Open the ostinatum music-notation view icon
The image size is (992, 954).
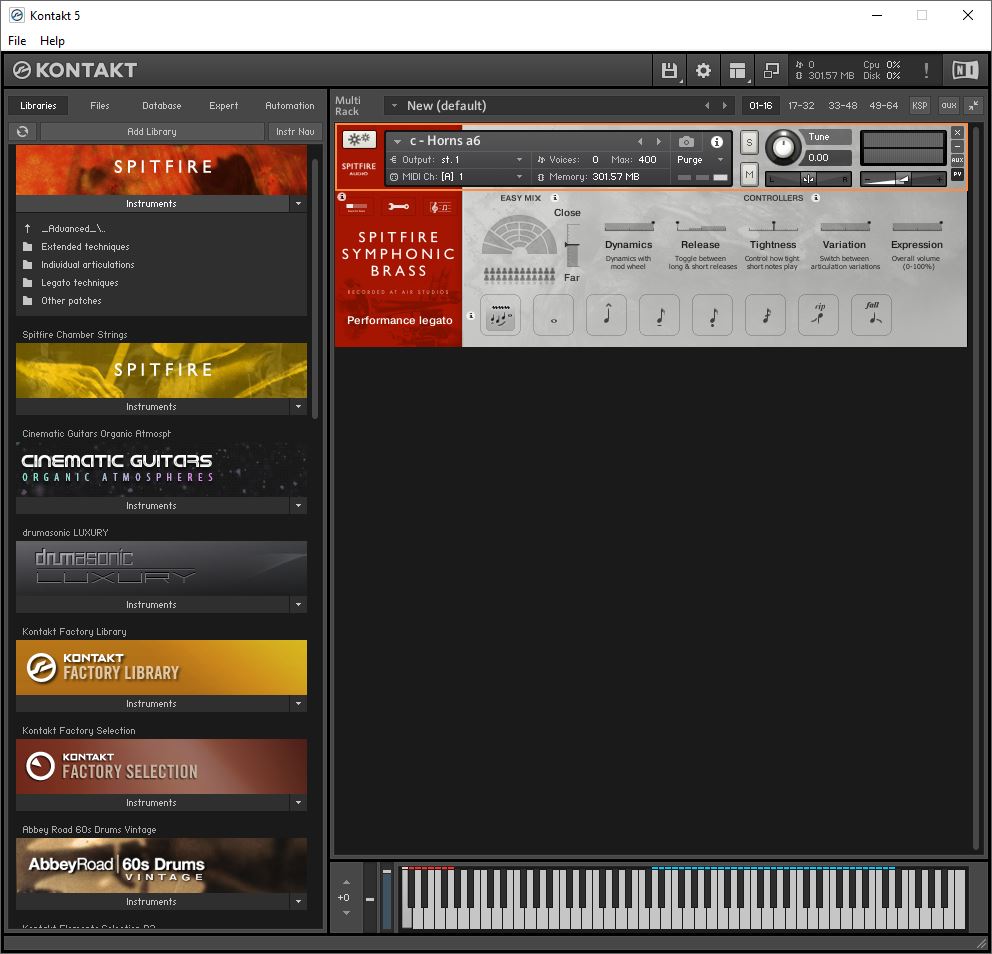pos(440,208)
